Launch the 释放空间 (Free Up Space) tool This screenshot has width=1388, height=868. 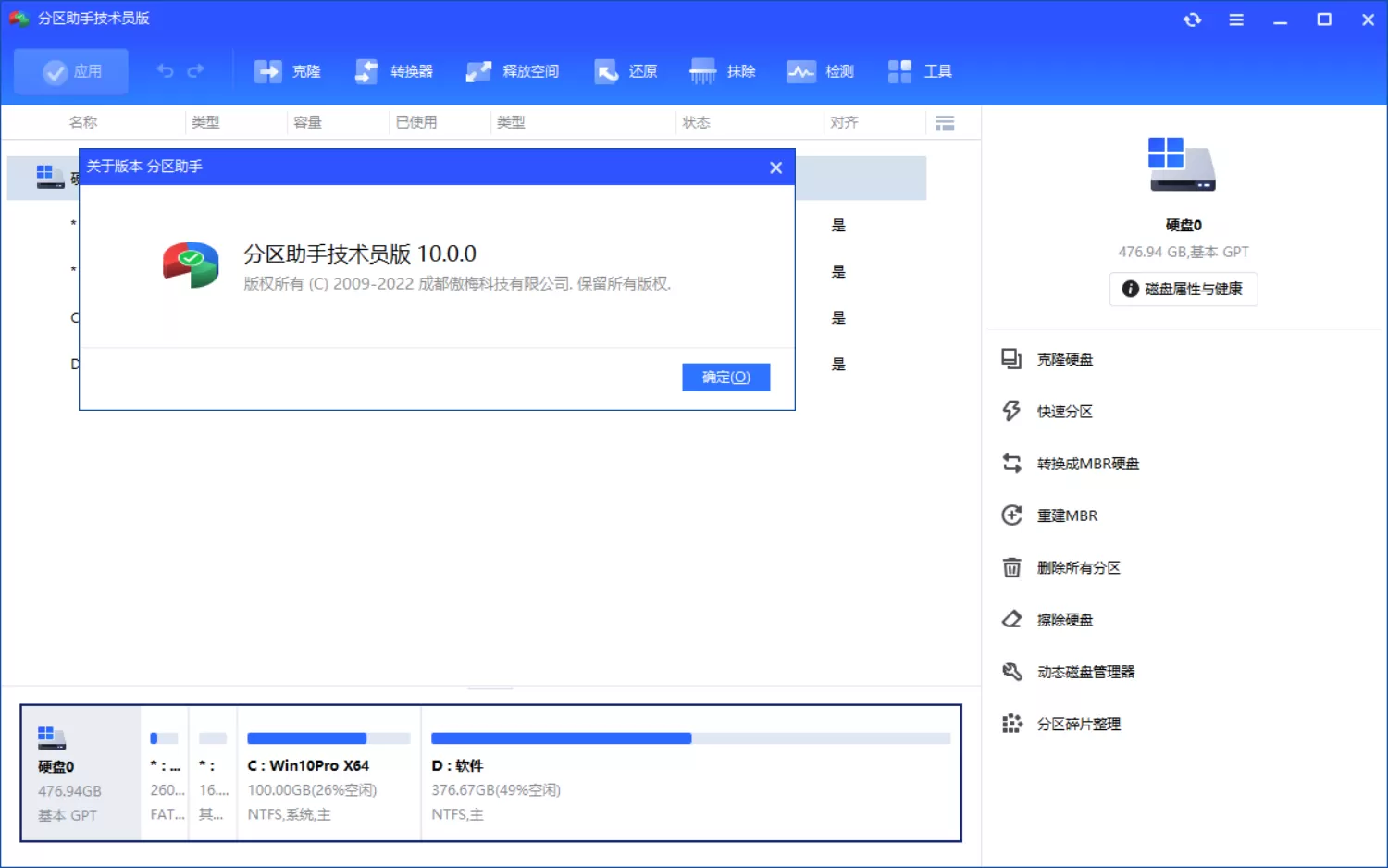pos(514,70)
